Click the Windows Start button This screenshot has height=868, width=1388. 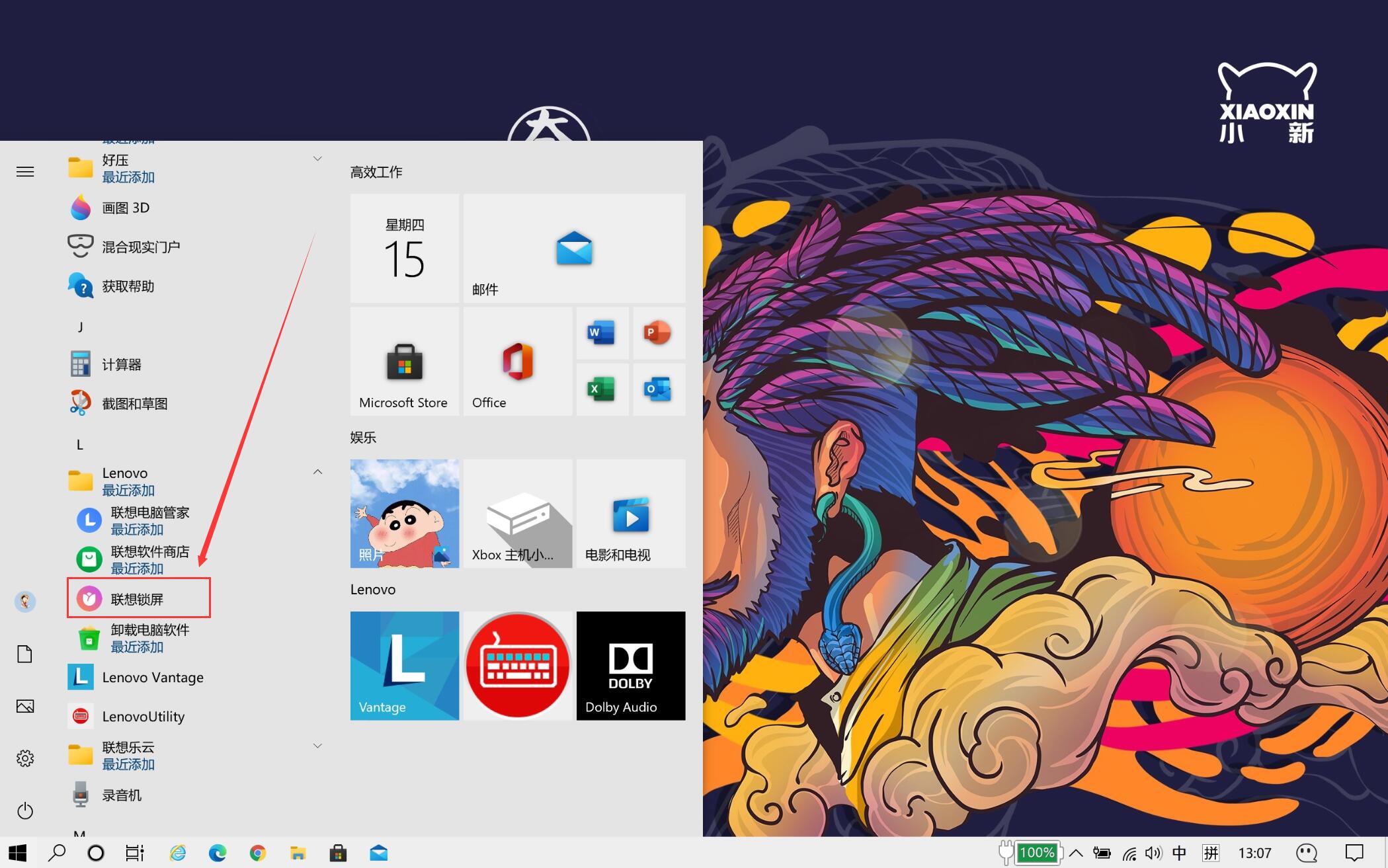18,853
